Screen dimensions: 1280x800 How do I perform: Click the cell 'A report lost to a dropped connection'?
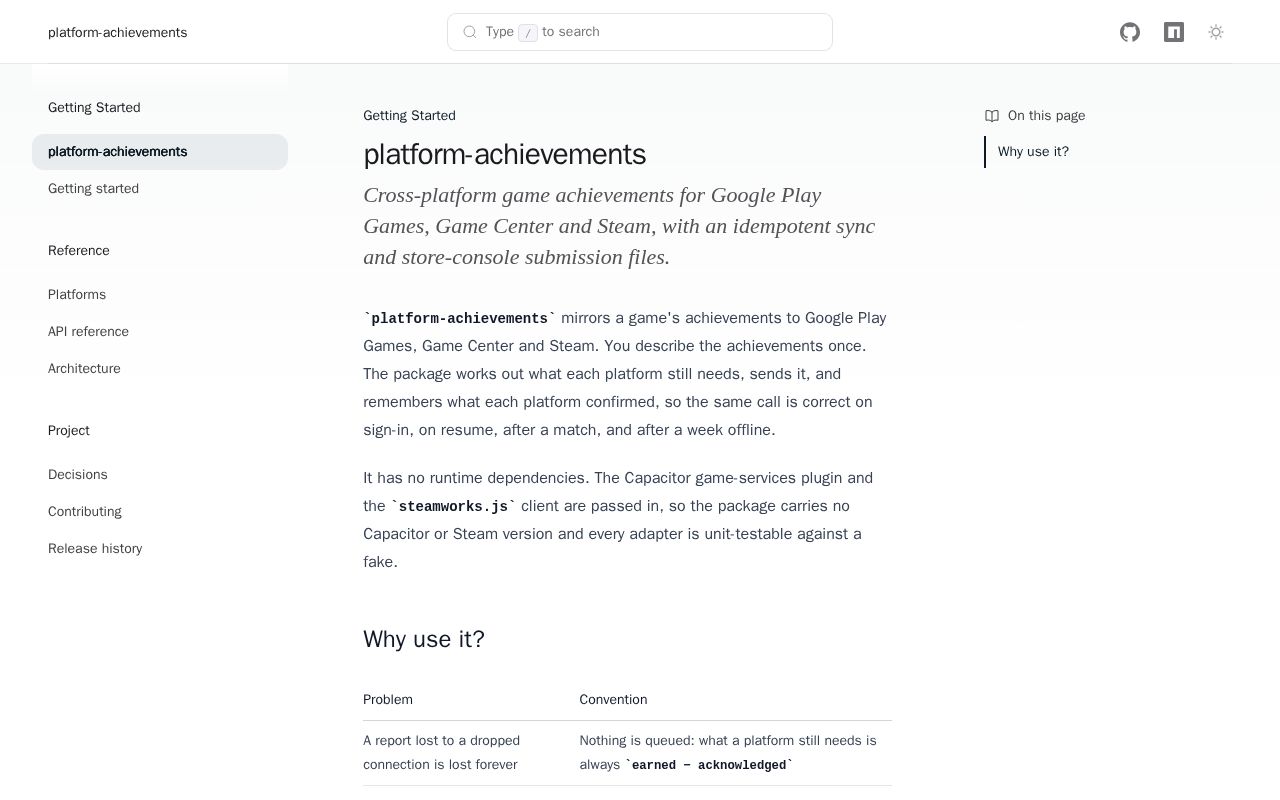pos(441,753)
